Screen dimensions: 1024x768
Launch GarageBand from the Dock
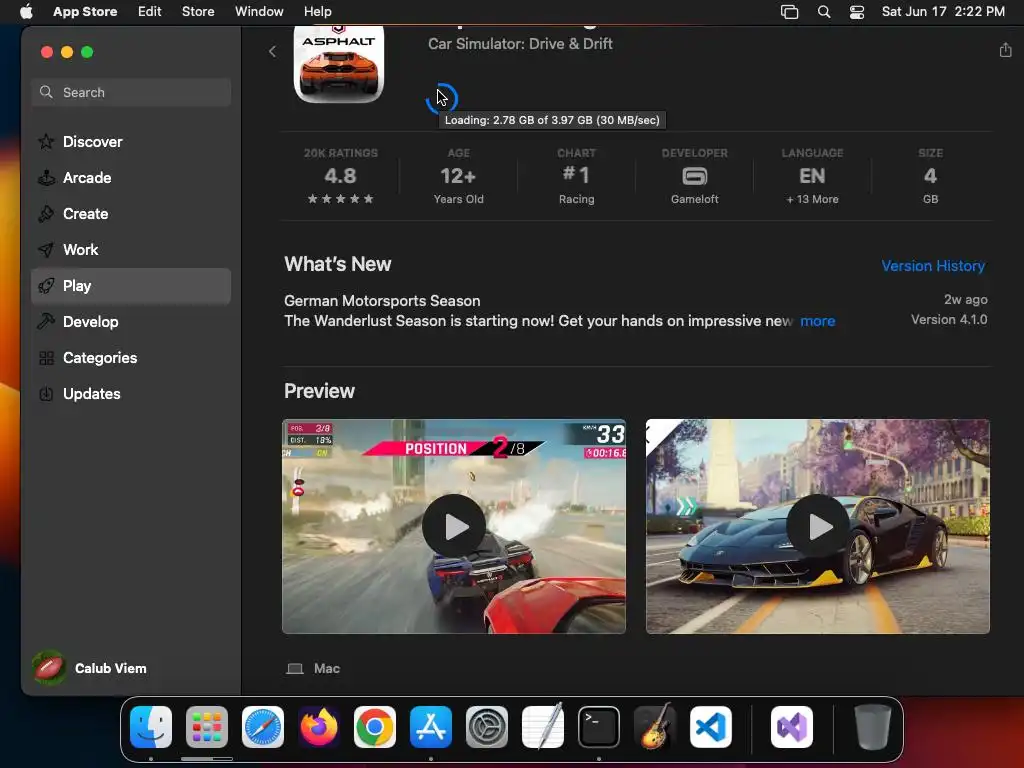(x=655, y=727)
